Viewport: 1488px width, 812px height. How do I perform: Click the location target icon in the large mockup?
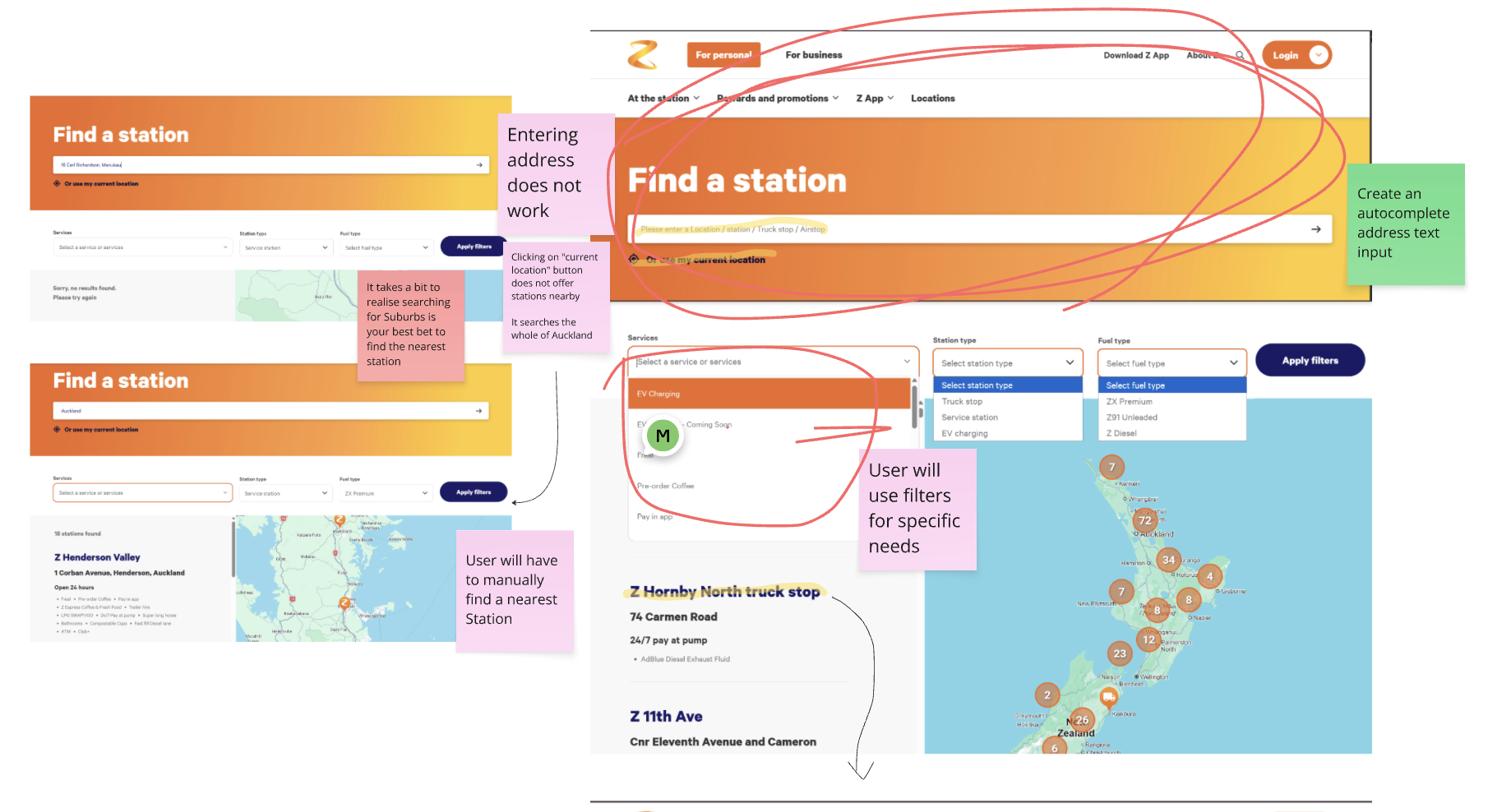634,260
